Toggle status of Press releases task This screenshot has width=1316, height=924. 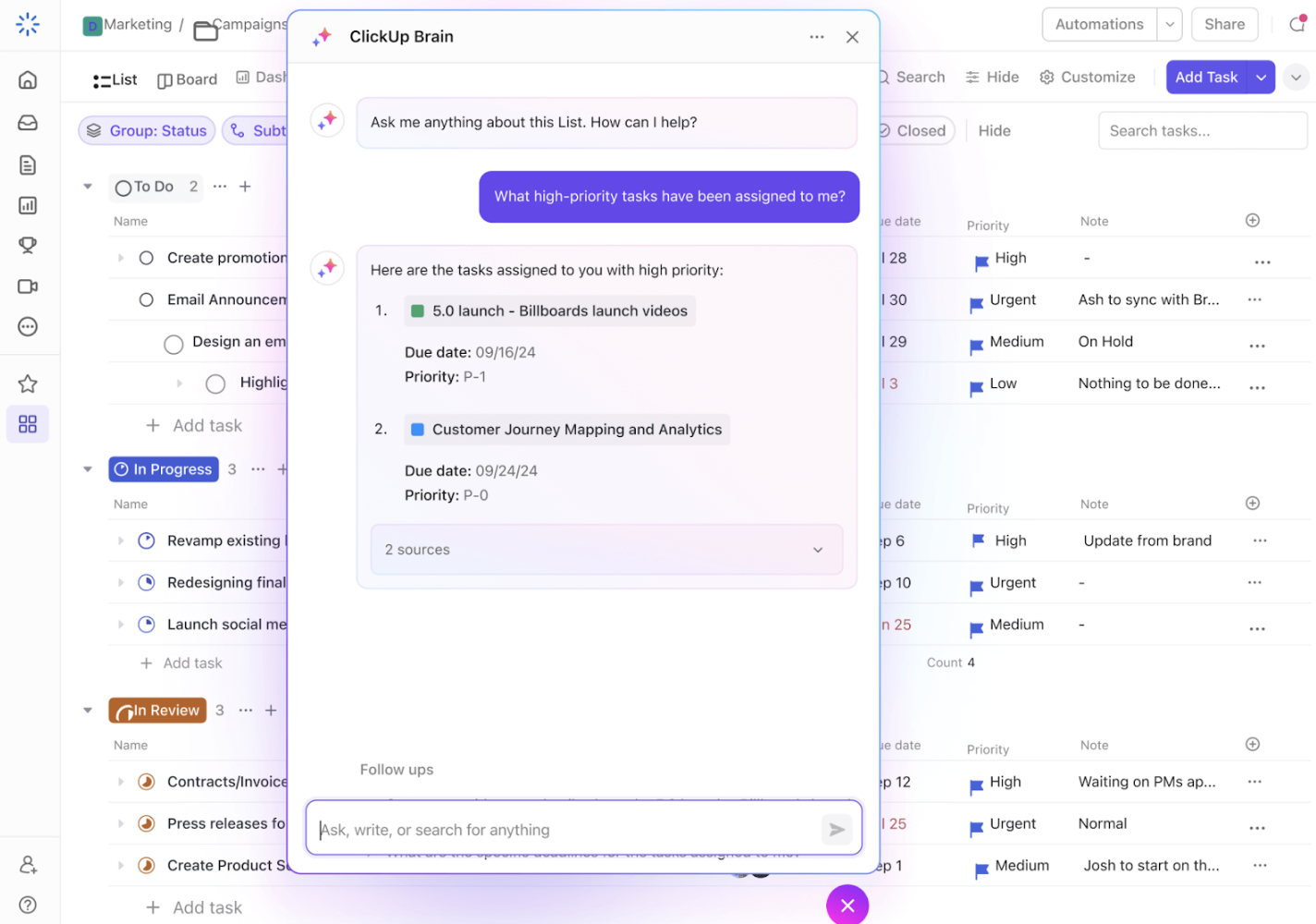coord(146,823)
